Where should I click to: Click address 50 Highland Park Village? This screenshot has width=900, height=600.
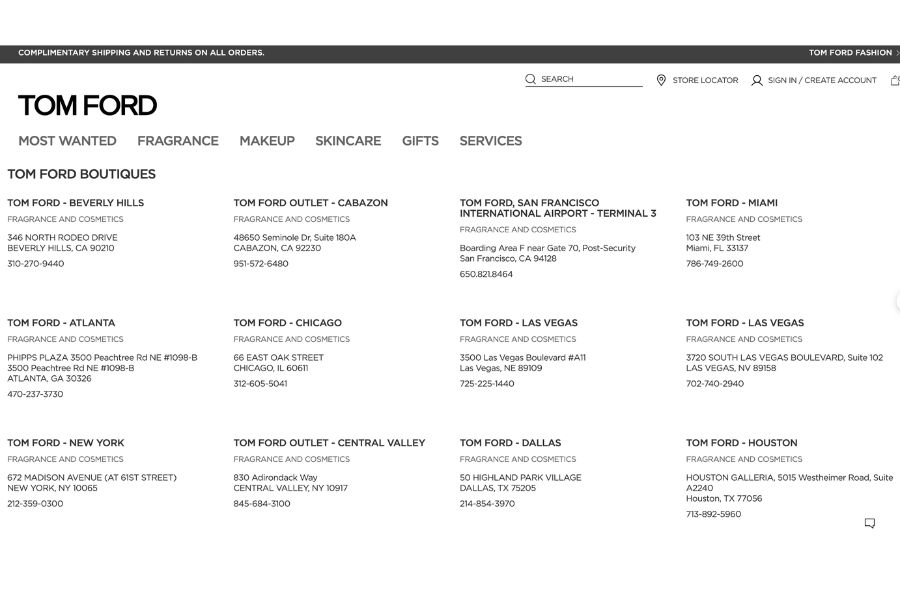pyautogui.click(x=521, y=478)
